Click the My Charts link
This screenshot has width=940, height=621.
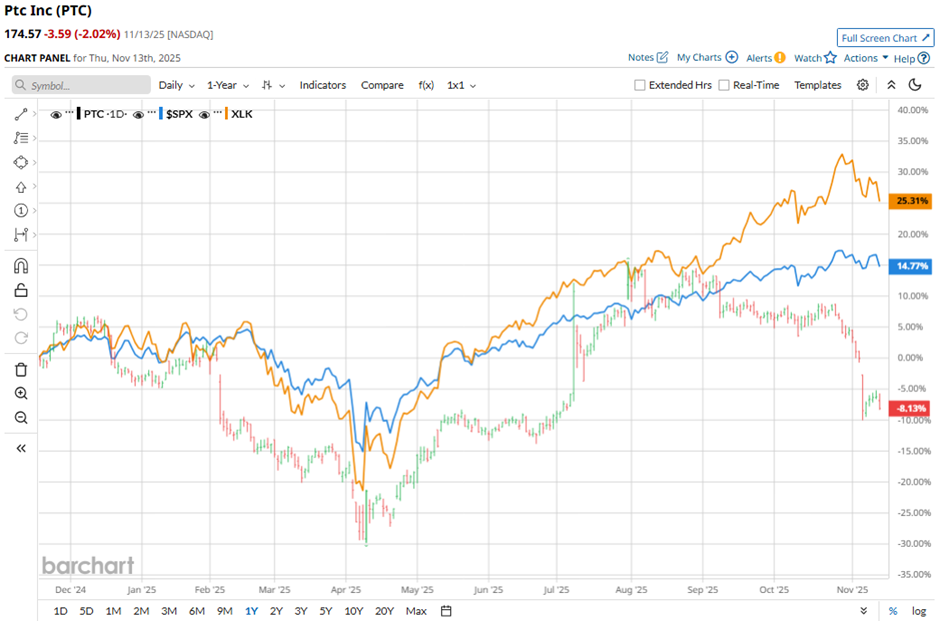[699, 58]
